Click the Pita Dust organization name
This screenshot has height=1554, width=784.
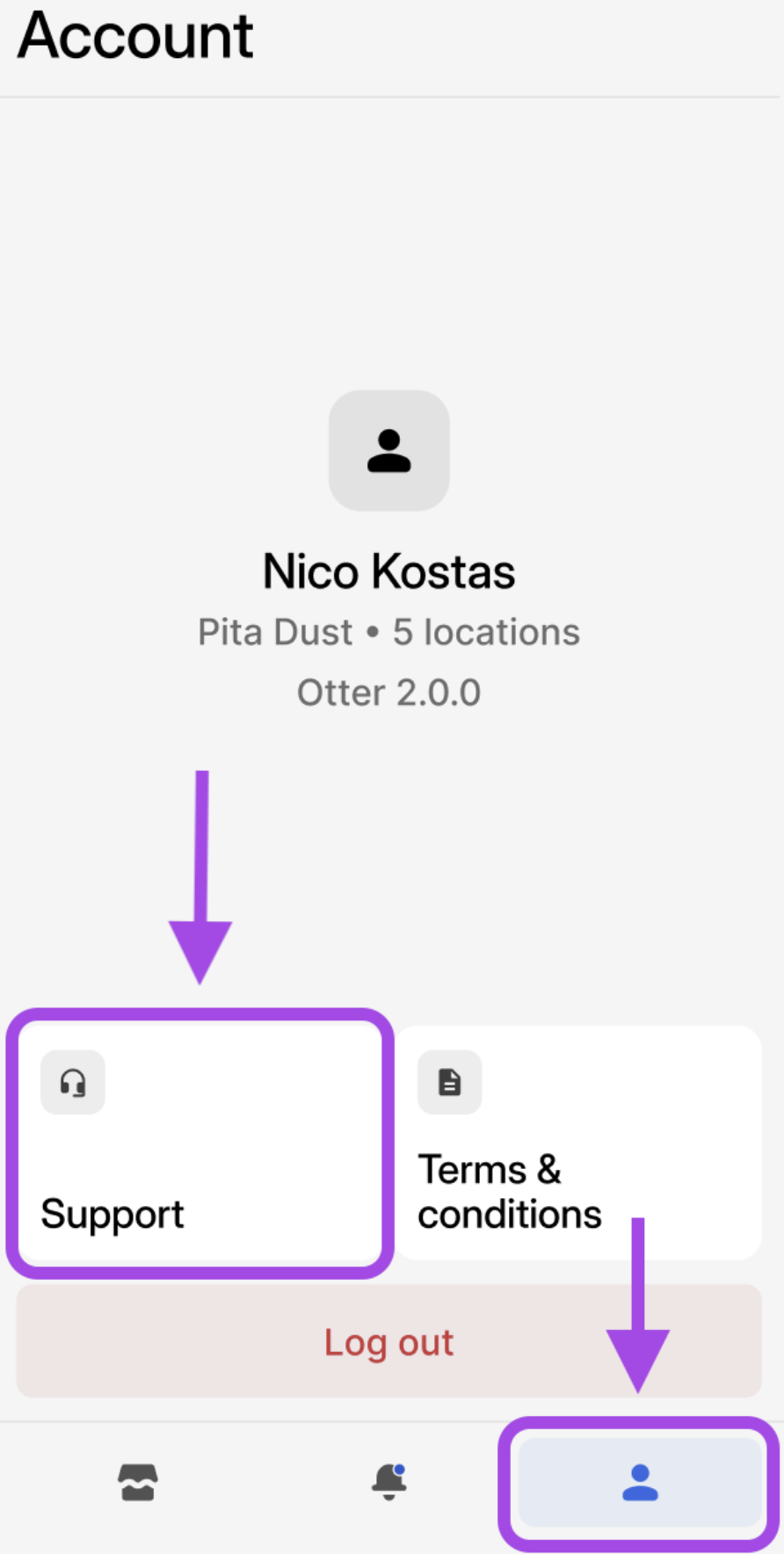coord(275,633)
